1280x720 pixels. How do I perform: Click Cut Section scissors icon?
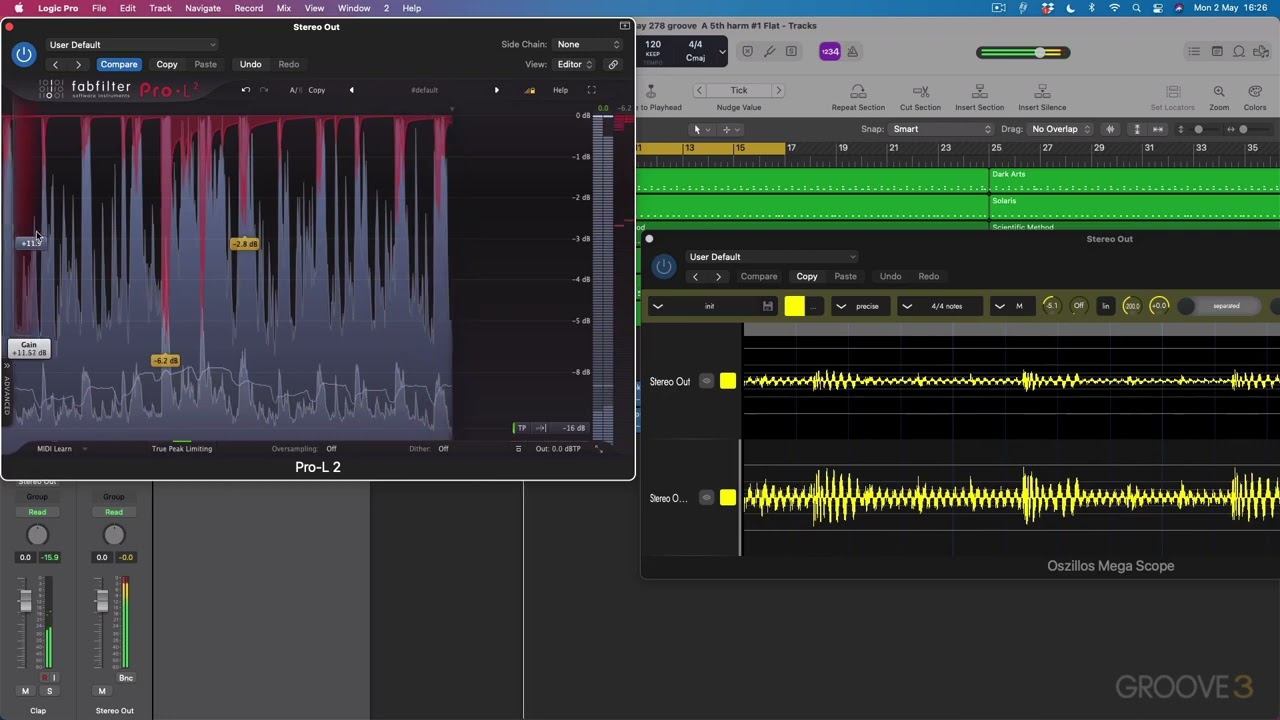(x=920, y=92)
